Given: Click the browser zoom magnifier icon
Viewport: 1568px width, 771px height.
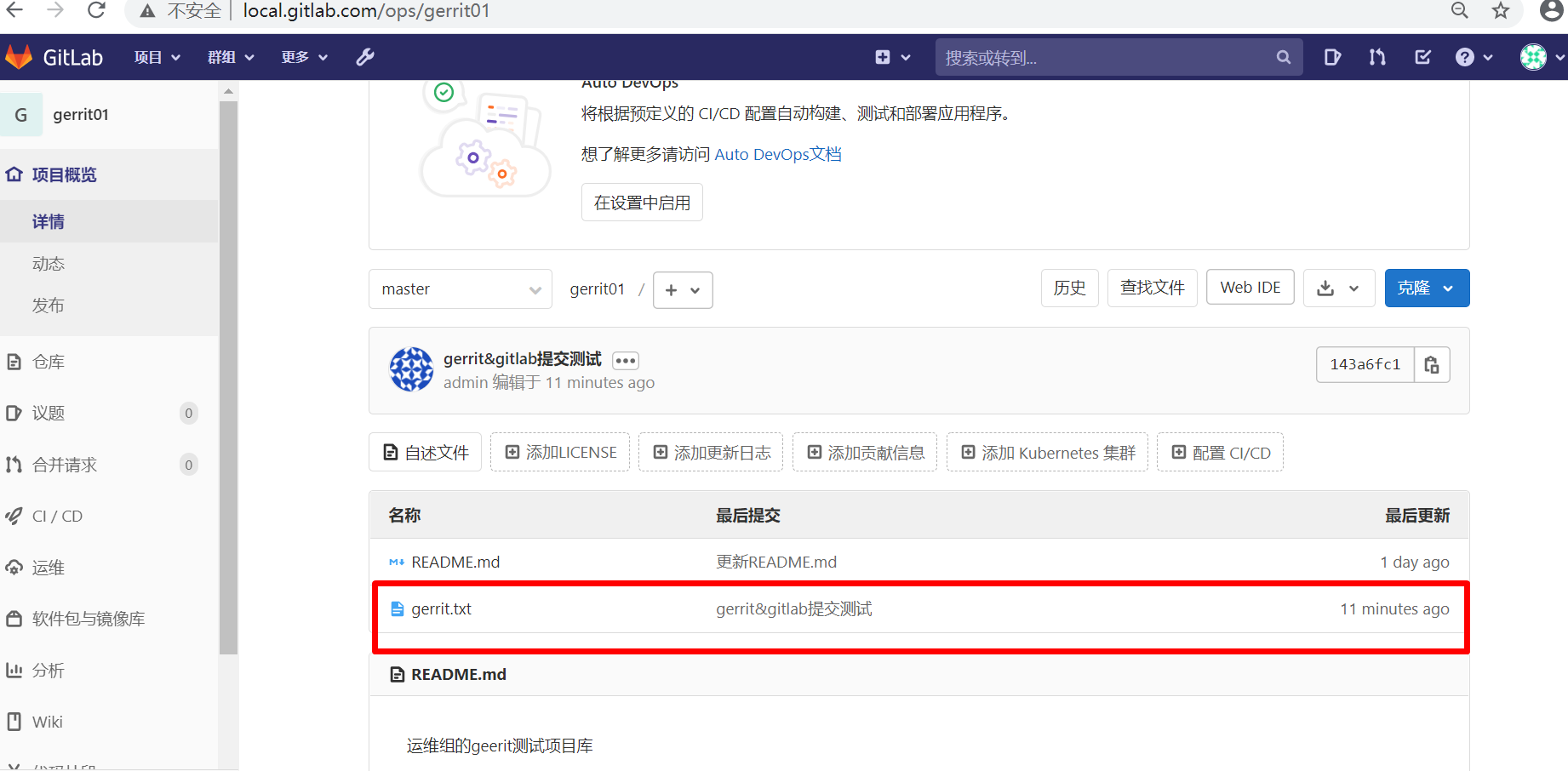Looking at the screenshot, I should (x=1460, y=10).
